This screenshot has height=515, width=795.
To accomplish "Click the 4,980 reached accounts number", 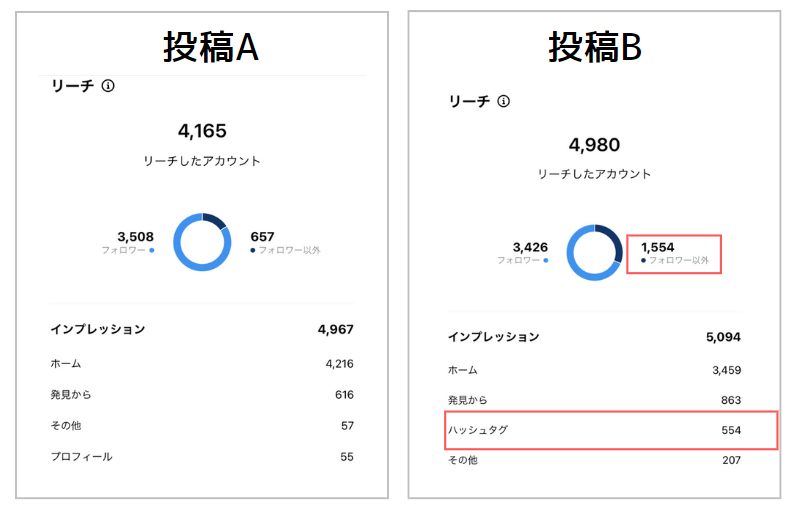I will (594, 145).
